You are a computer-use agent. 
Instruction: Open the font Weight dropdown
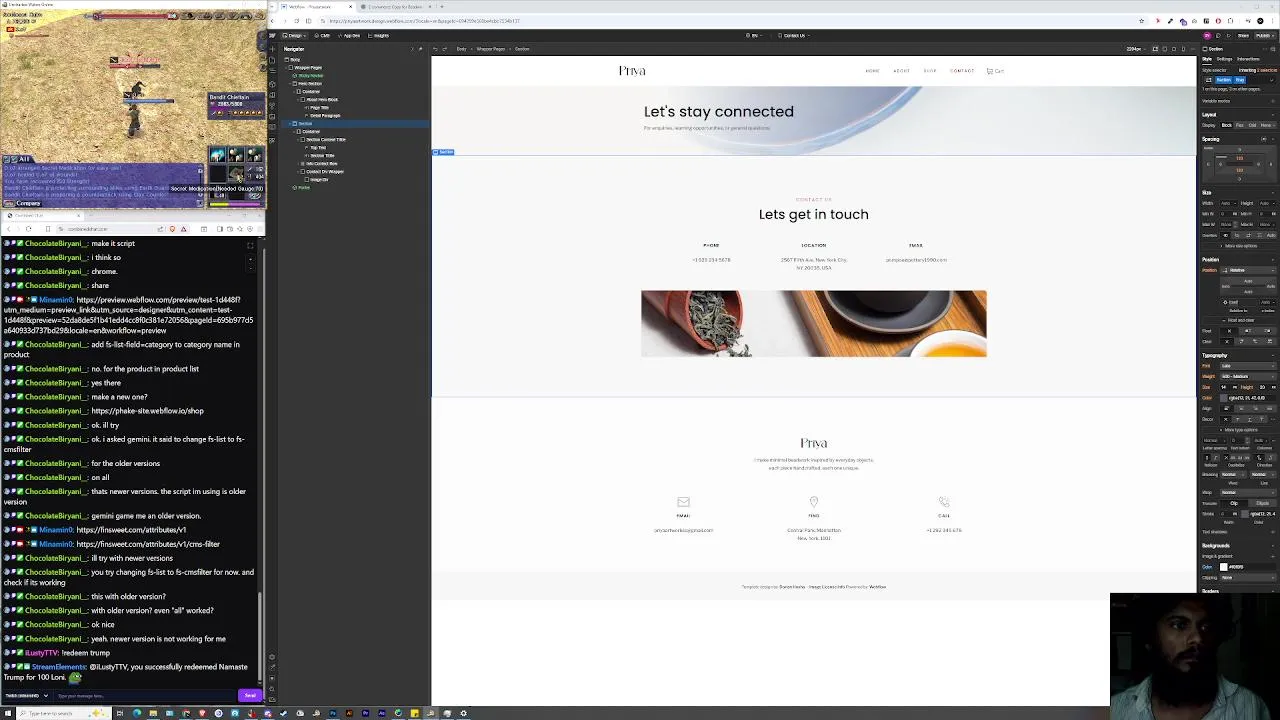[x=1248, y=377]
